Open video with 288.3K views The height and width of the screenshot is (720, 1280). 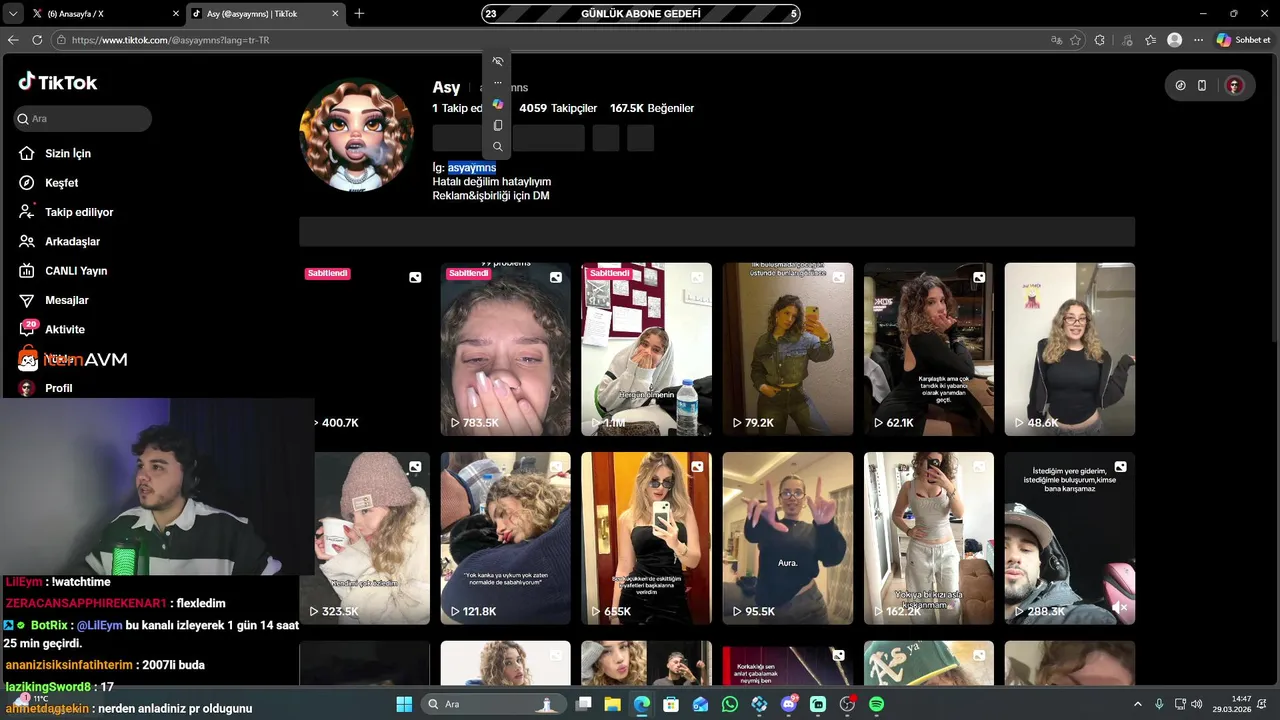pos(1070,538)
